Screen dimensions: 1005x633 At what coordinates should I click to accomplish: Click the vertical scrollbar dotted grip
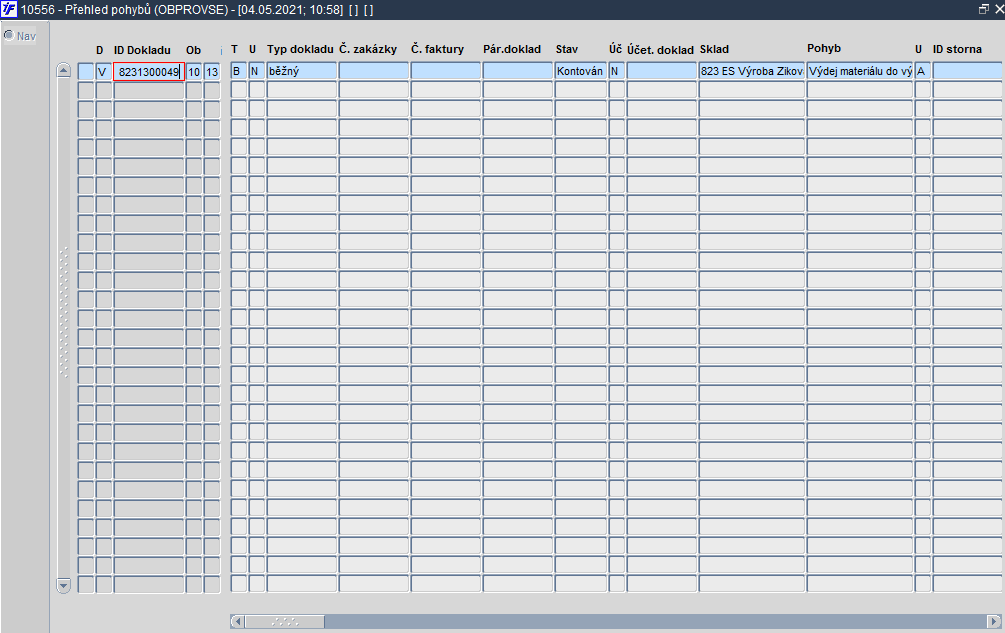coord(63,313)
